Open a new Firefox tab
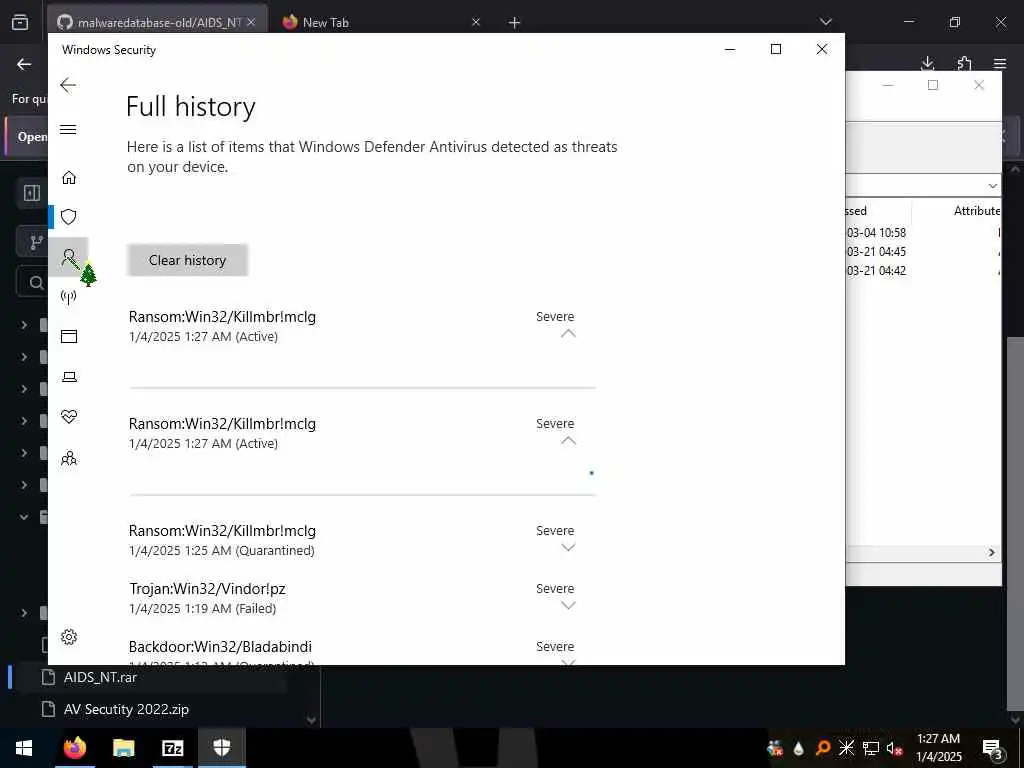The width and height of the screenshot is (1024, 768). tap(515, 23)
